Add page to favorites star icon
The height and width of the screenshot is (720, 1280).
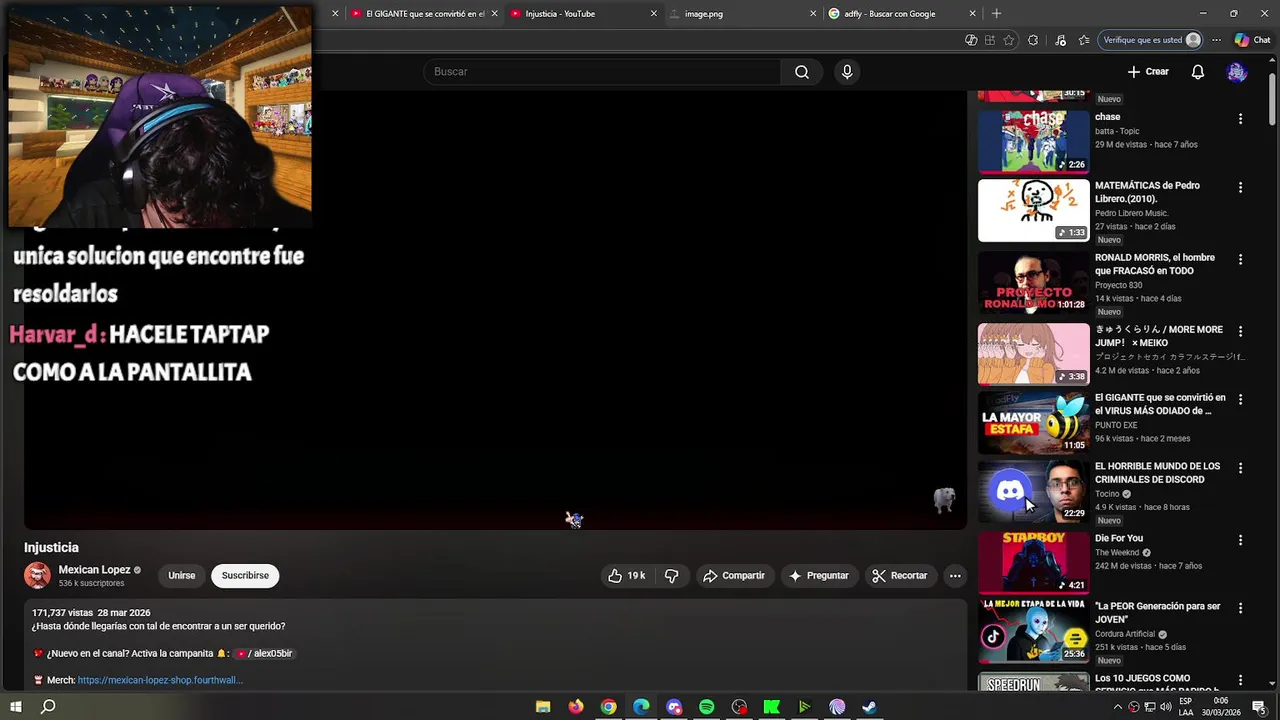click(1008, 40)
